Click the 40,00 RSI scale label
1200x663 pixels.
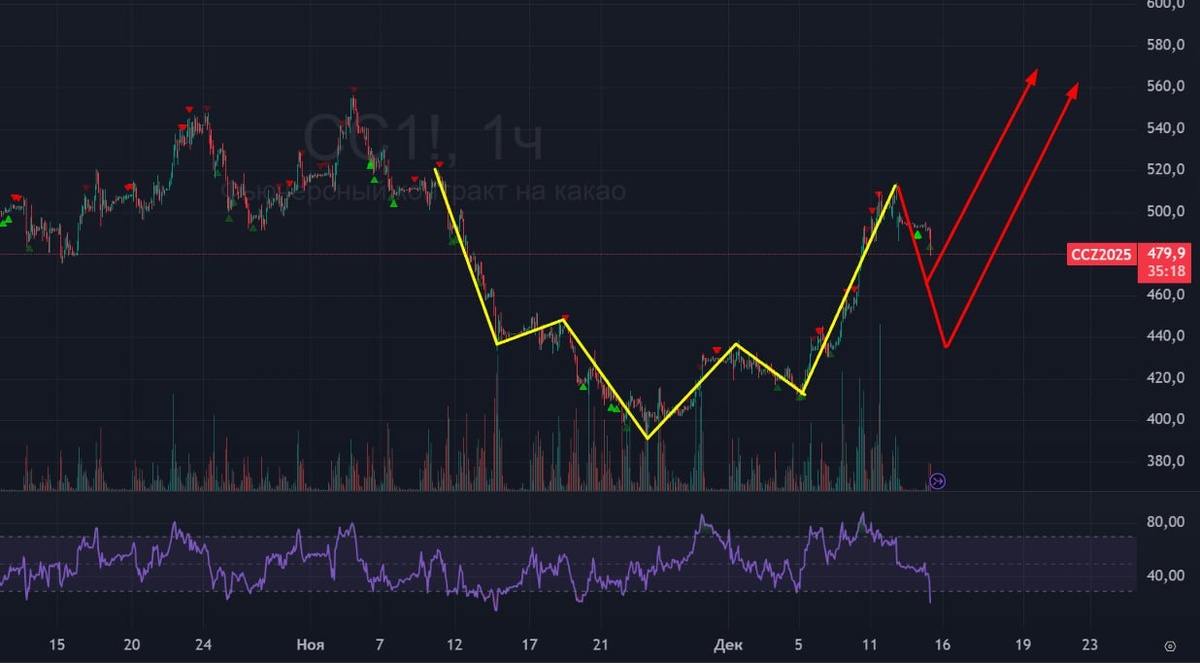coord(1165,576)
